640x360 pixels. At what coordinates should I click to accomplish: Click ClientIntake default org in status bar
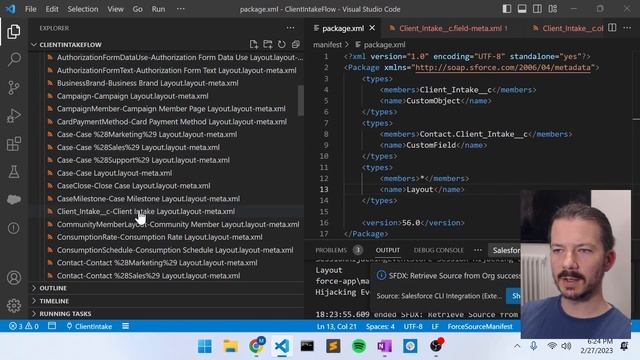(x=89, y=326)
